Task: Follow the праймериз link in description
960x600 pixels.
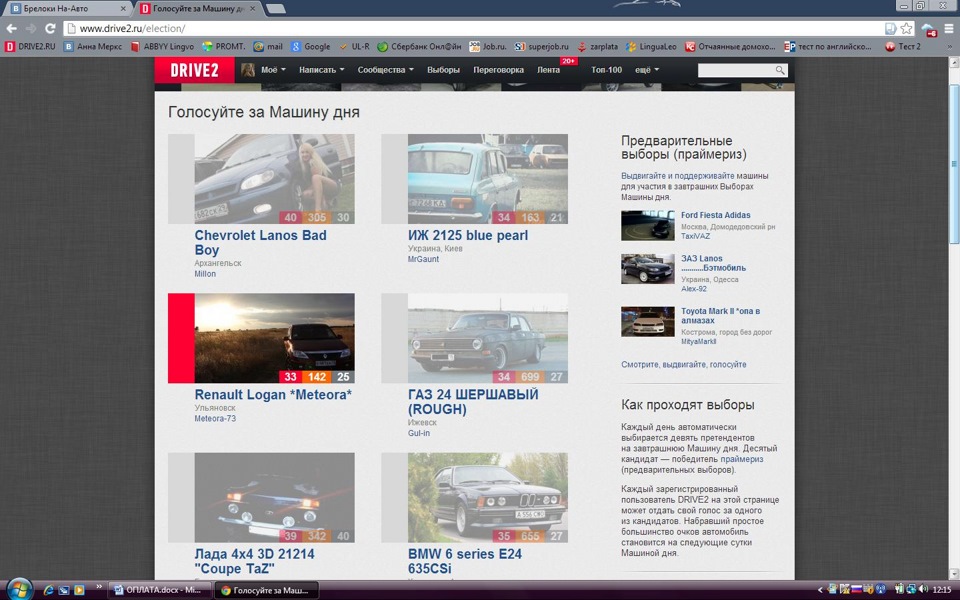Action: pyautogui.click(x=741, y=459)
